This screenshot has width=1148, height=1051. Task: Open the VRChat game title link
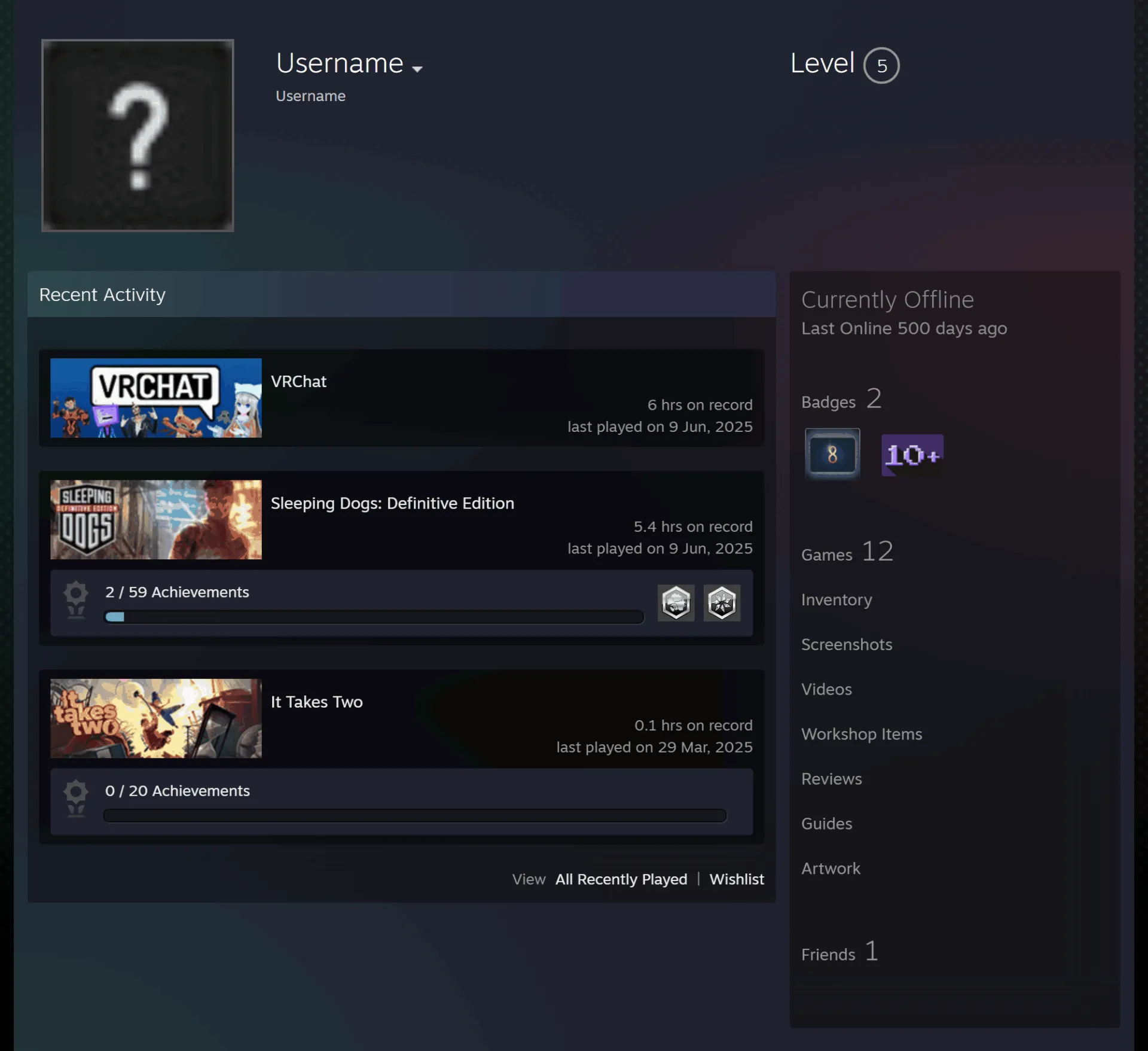(298, 382)
